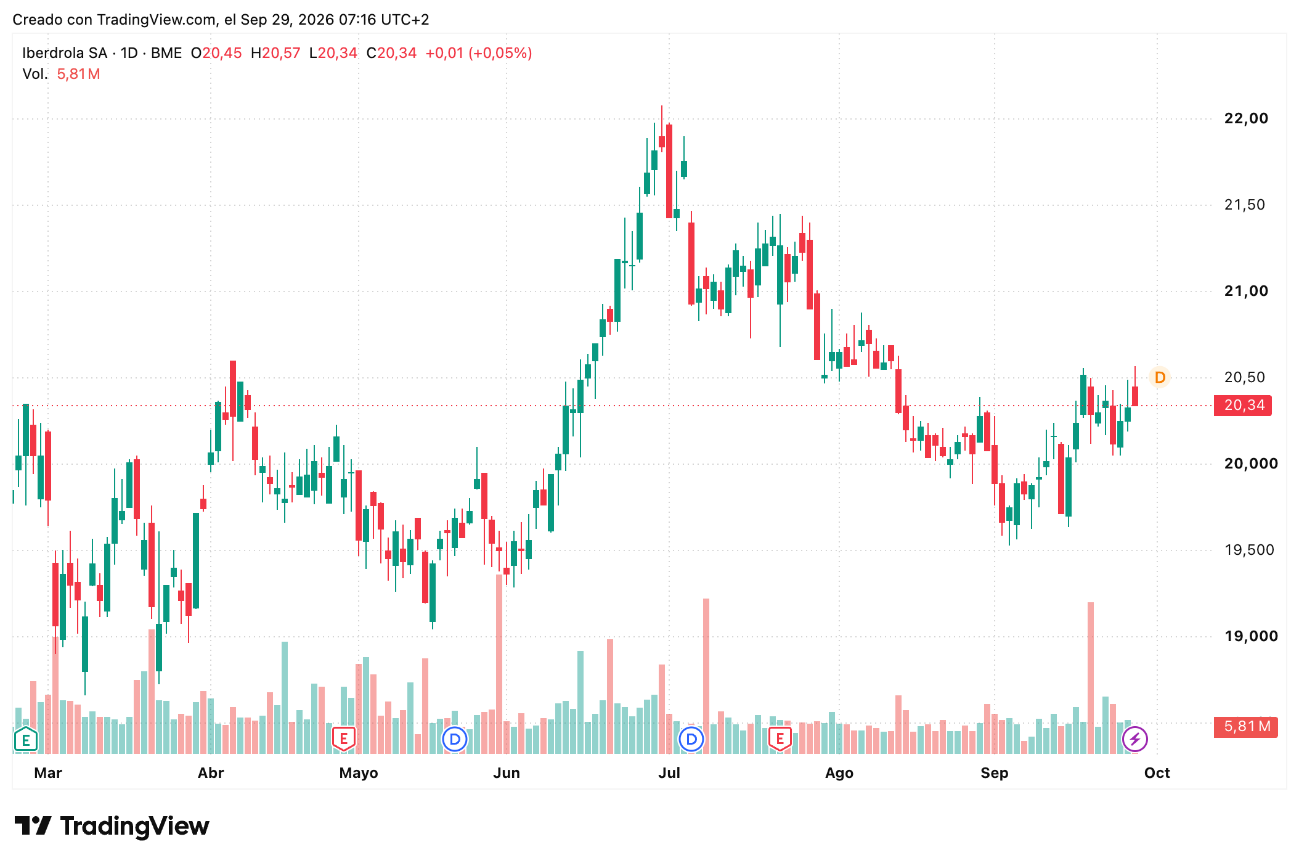Click the 'Jul' time axis label

(x=670, y=773)
